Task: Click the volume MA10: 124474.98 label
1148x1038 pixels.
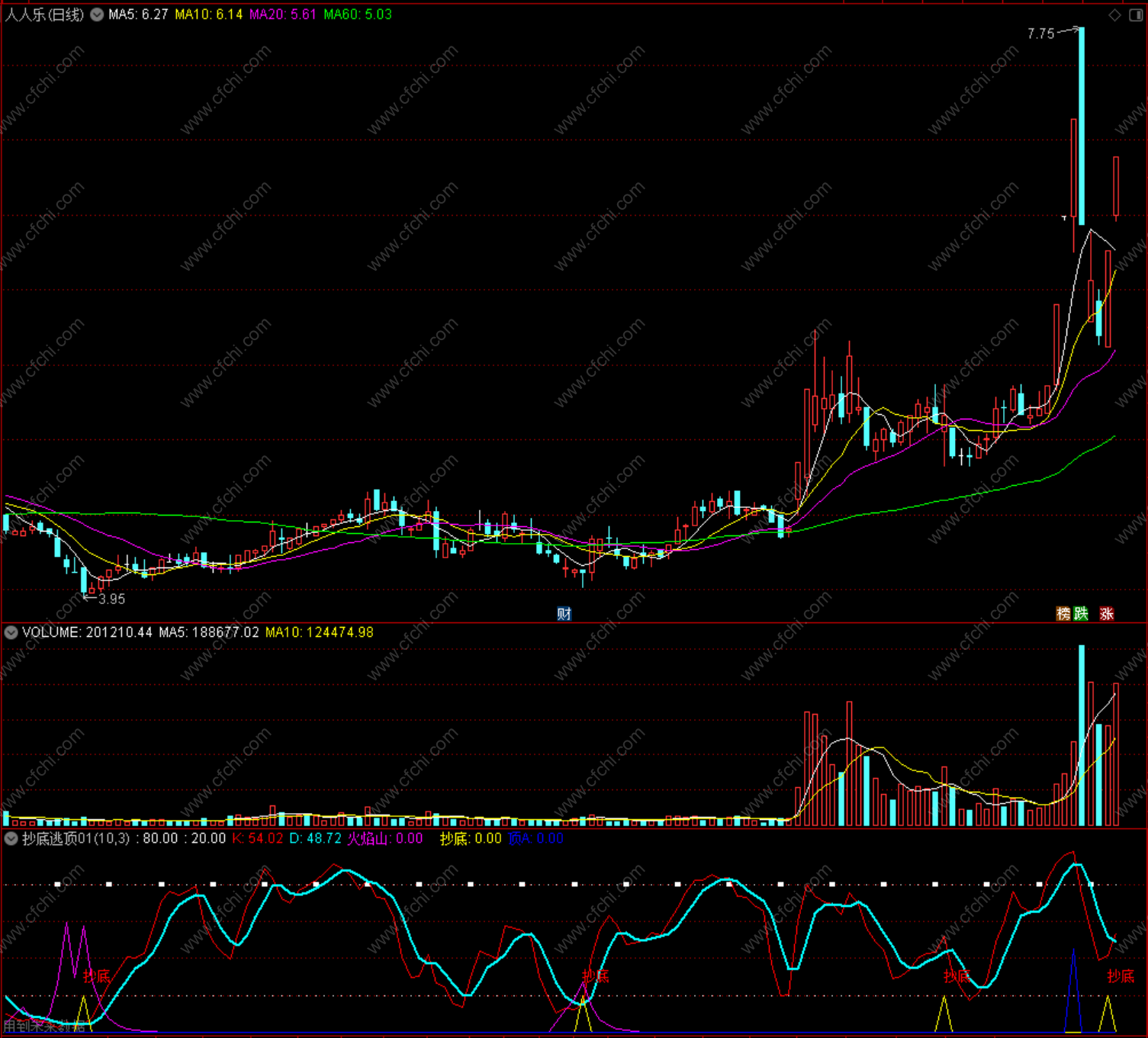Action: (320, 632)
